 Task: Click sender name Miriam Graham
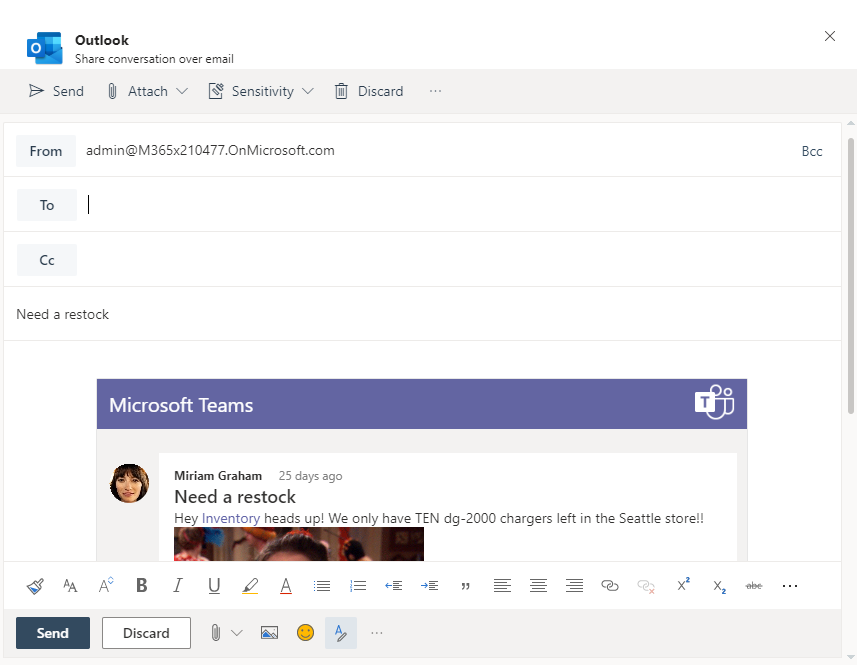pos(218,476)
